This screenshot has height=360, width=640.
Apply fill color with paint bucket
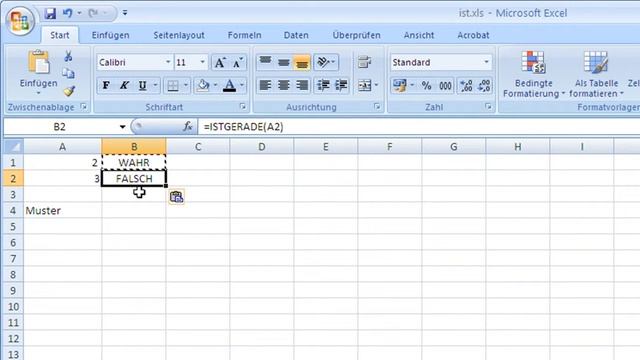coord(203,85)
